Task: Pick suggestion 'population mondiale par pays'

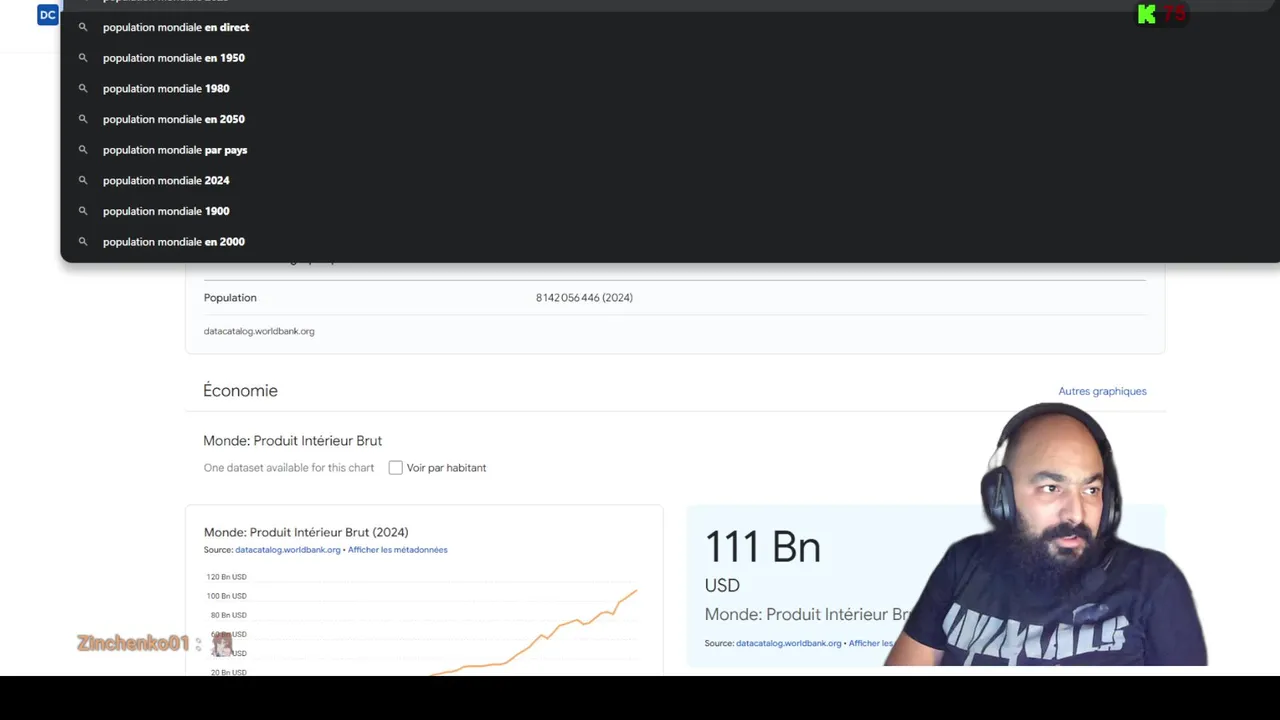Action: point(670,150)
